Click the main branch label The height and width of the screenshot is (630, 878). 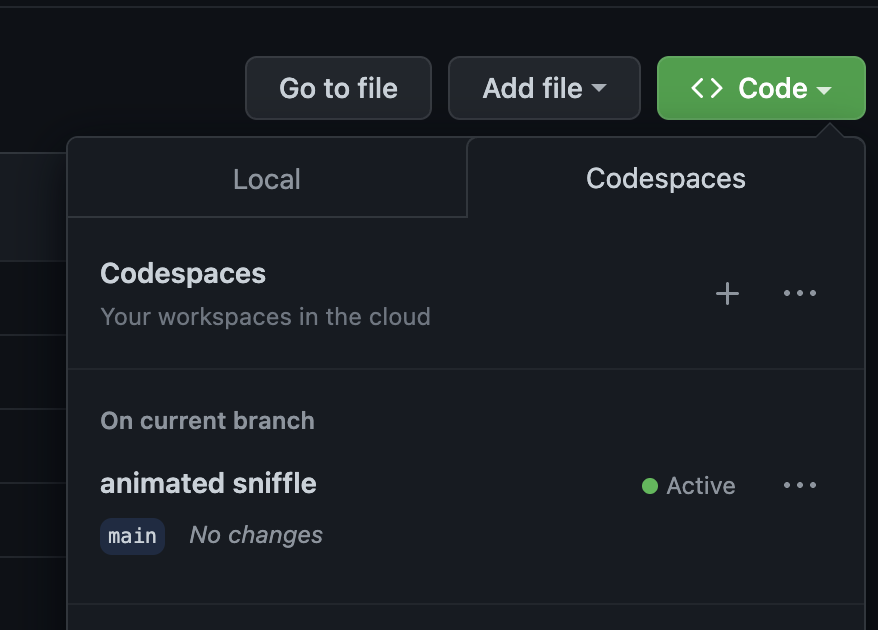point(132,536)
